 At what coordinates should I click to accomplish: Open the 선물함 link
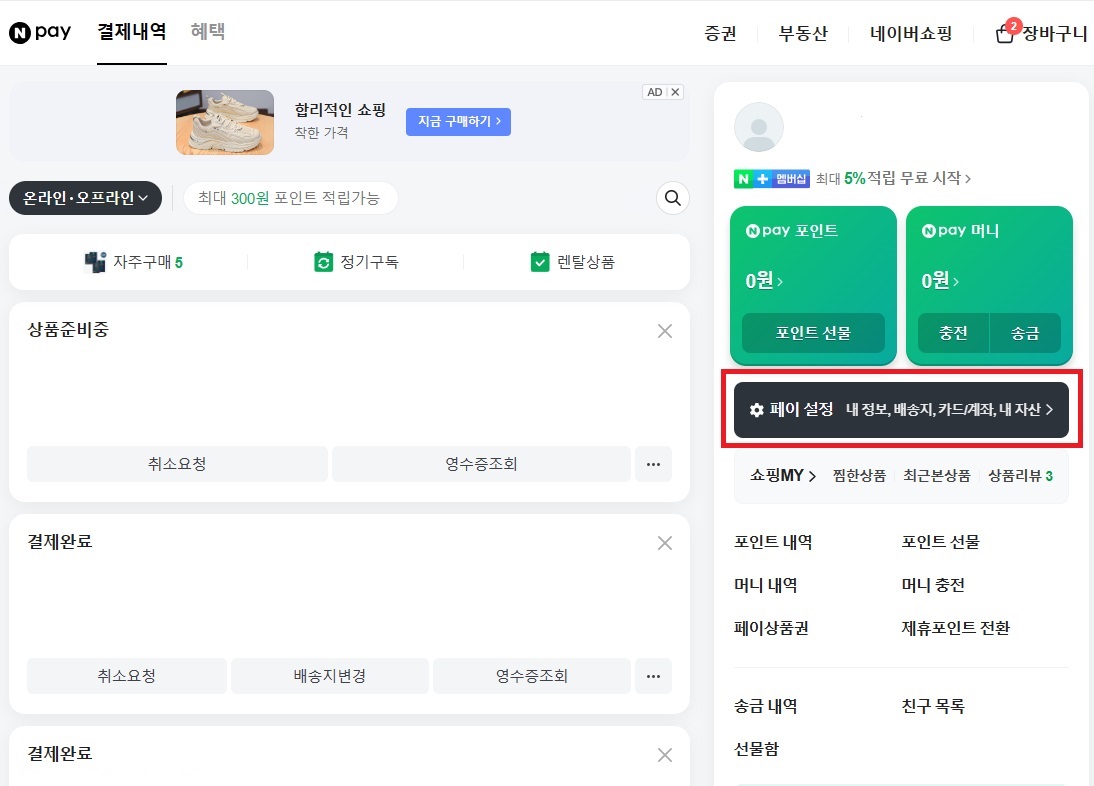coord(756,749)
